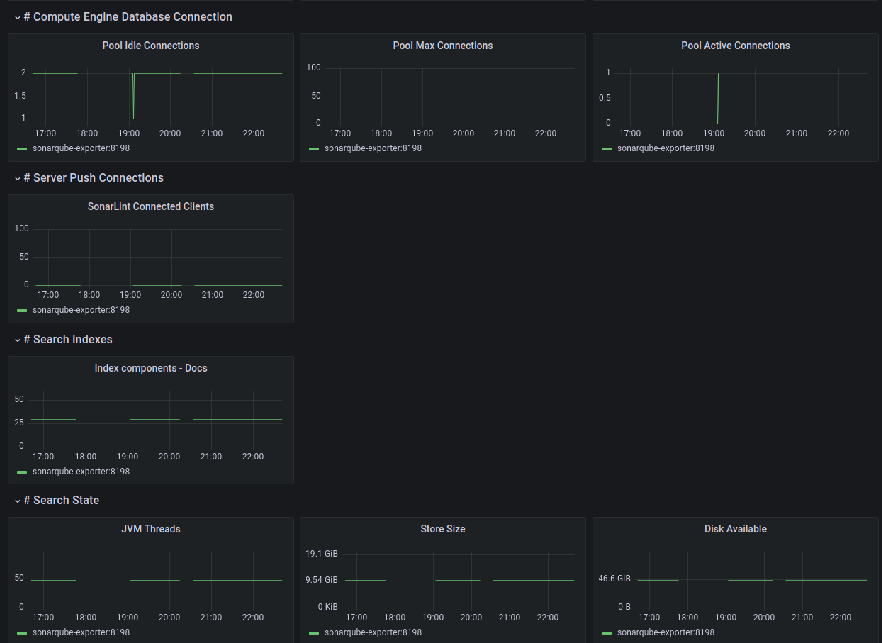Toggle sonarqube-exporter legend label under Pool Max Connections
Viewport: 882px width, 643px height.
click(373, 148)
